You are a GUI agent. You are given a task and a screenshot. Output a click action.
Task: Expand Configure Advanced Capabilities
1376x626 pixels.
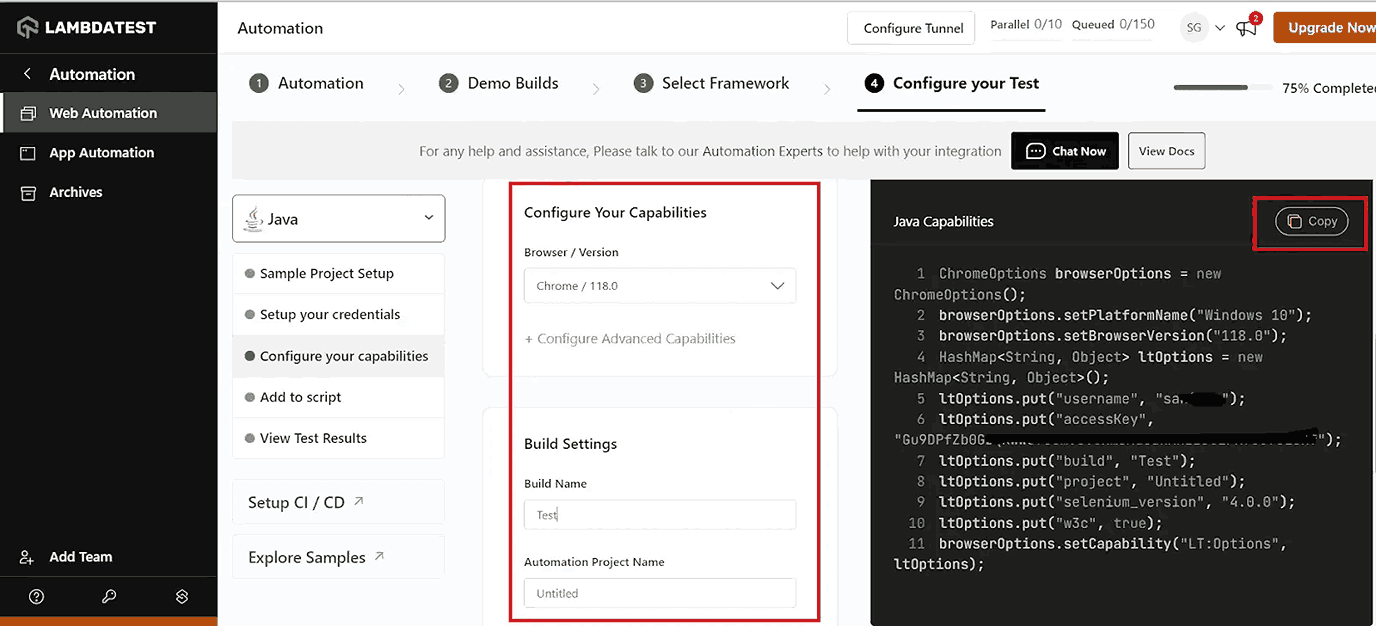630,338
